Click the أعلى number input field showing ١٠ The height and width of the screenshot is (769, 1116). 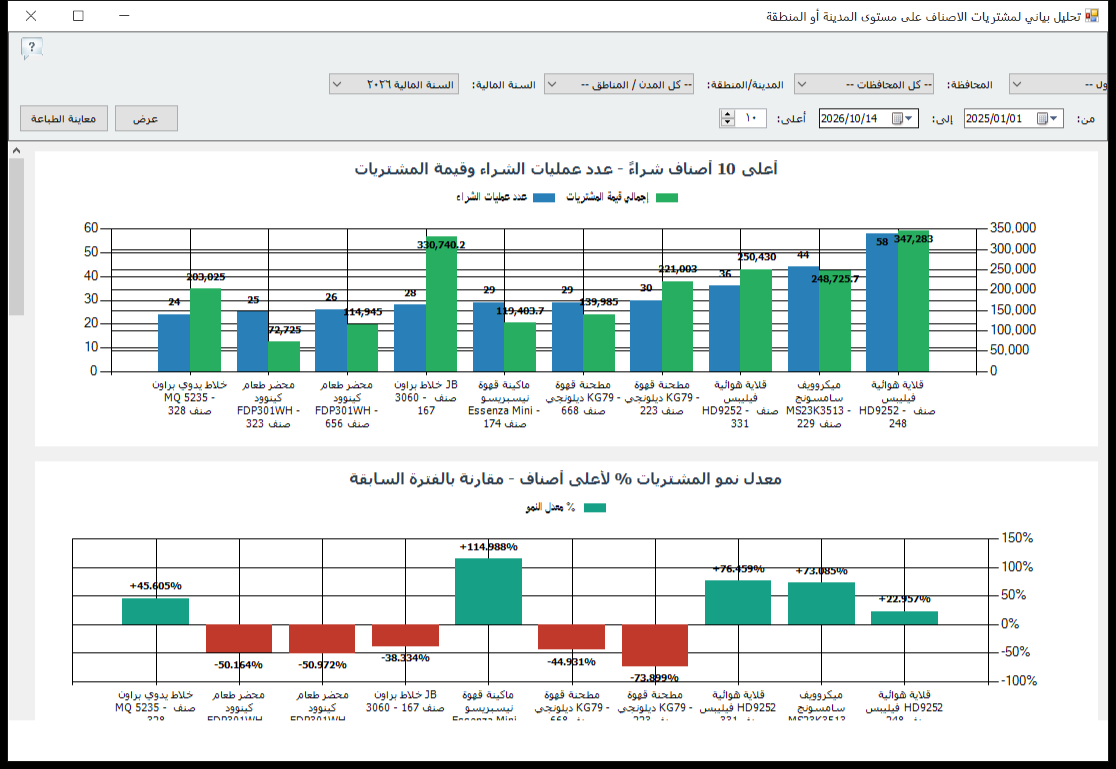coord(750,118)
